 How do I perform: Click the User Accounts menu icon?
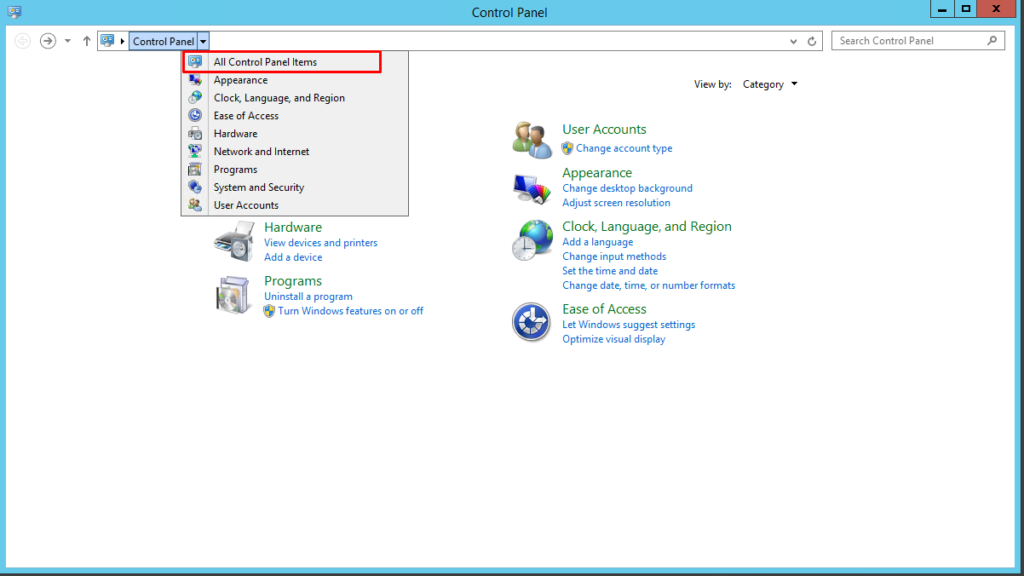pyautogui.click(x=195, y=204)
